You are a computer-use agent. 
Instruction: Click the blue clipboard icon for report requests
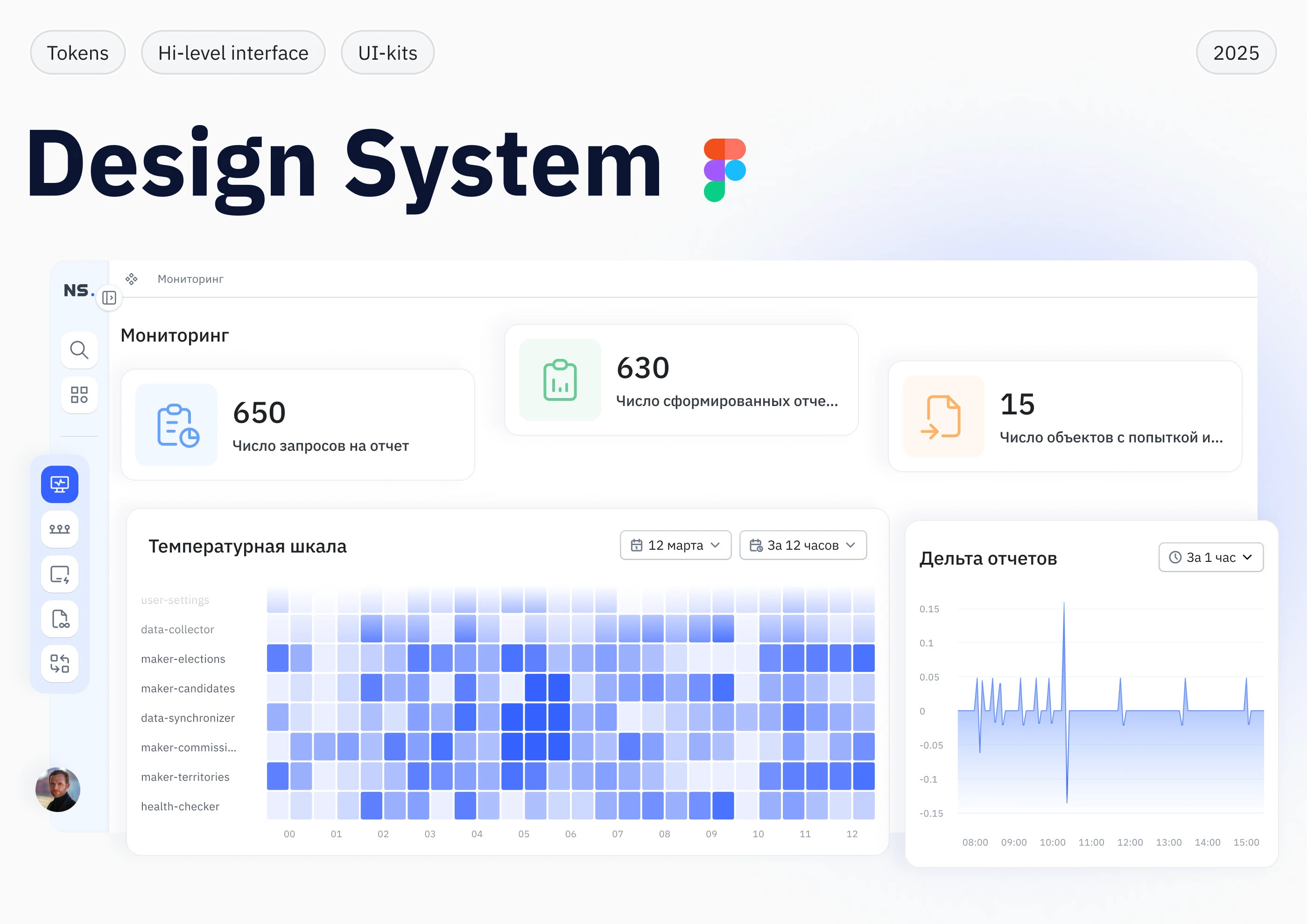click(176, 426)
